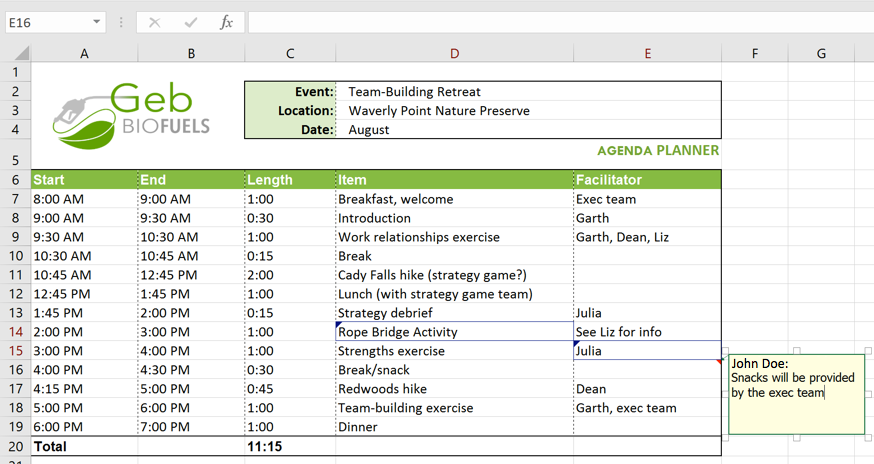Select row 20 header for Total row
This screenshot has width=874, height=464.
(x=15, y=446)
